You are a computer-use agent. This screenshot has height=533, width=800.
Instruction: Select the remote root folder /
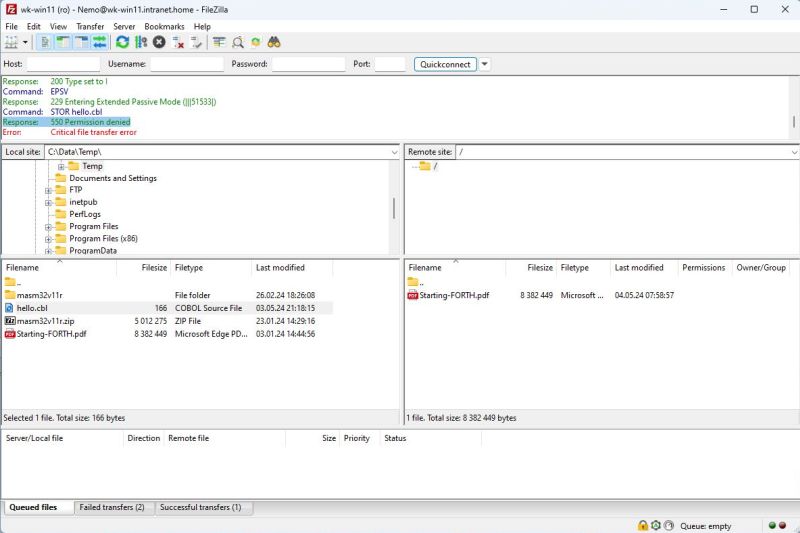pos(435,166)
